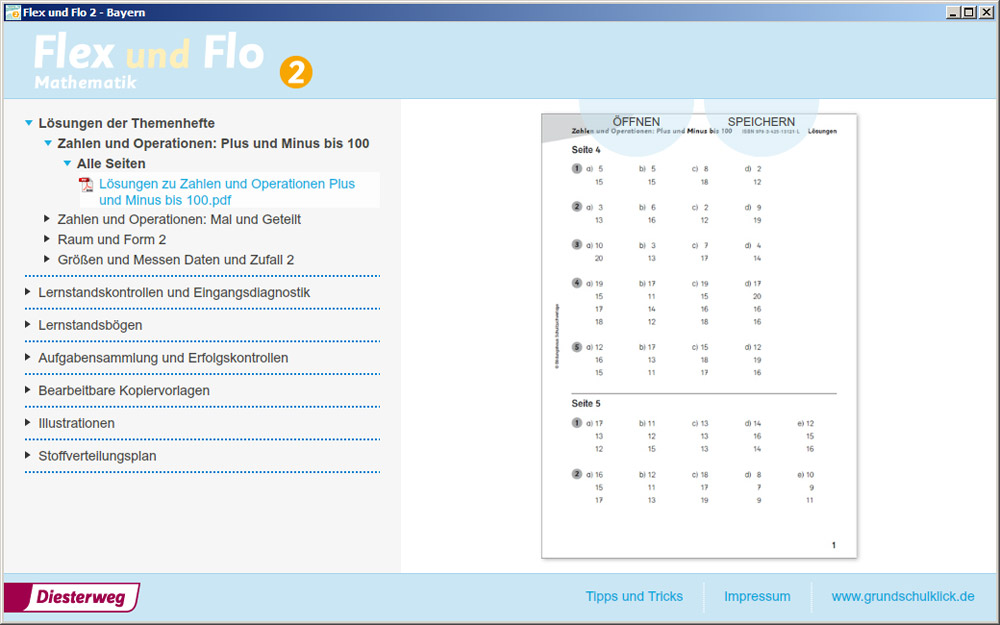This screenshot has height=625, width=1000.
Task: Expand arrow for Stoffverteilungsplan
Action: click(27, 455)
